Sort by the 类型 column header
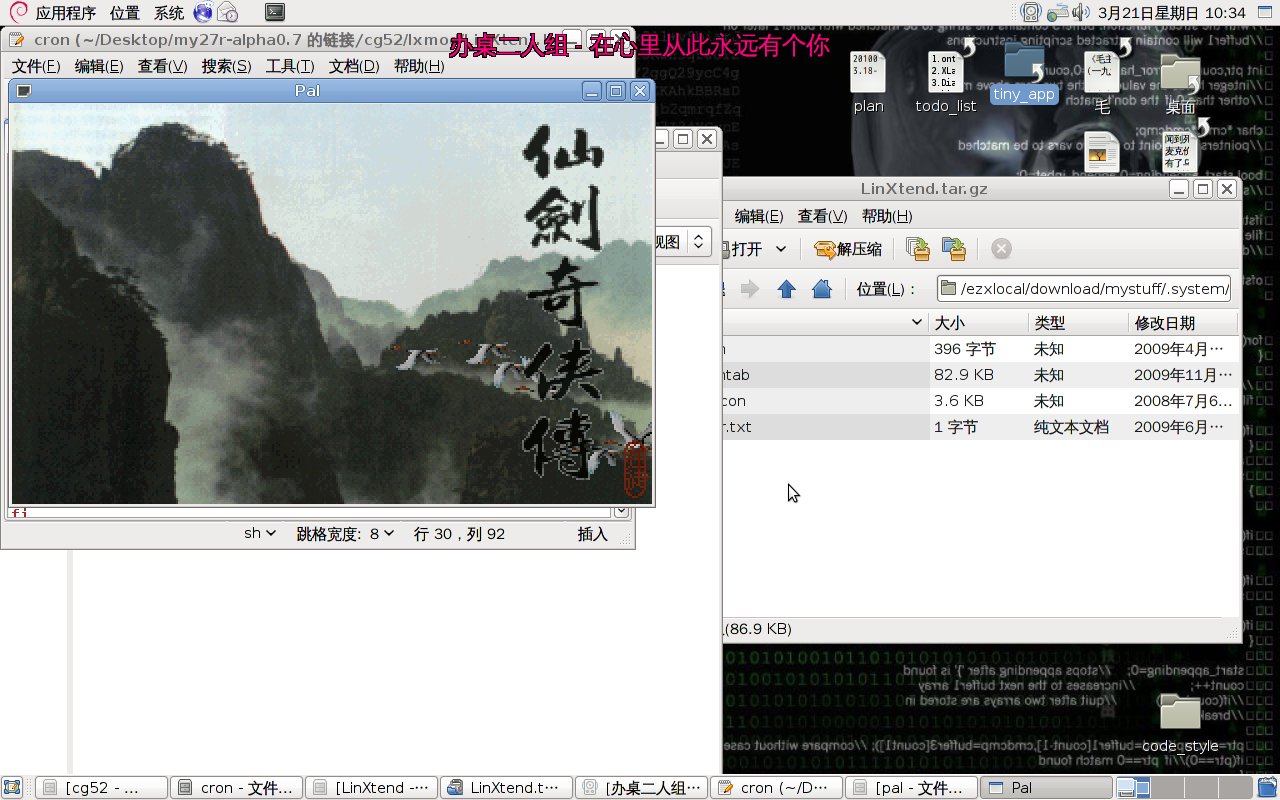This screenshot has height=800, width=1280. click(x=1078, y=323)
